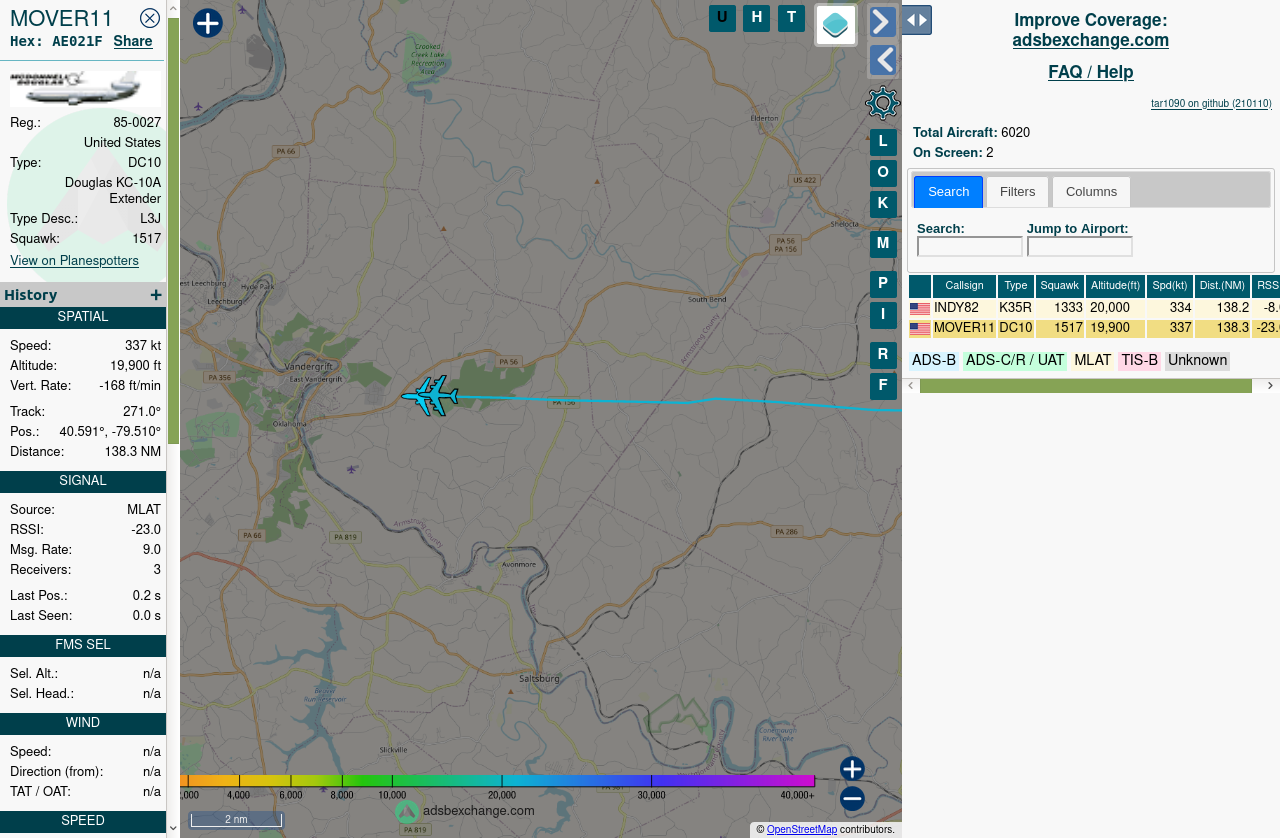The width and height of the screenshot is (1280, 838).
Task: Select the aircraft icon on the map
Action: [x=431, y=396]
